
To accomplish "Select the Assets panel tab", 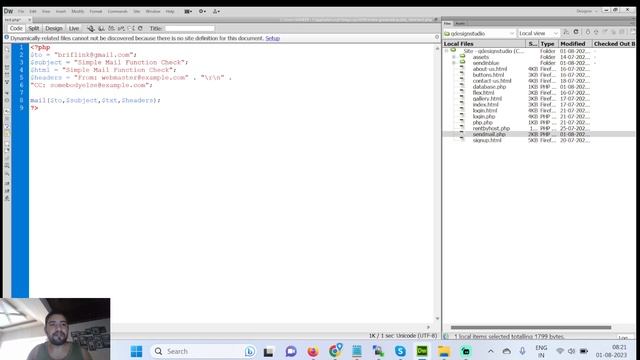I will tap(460, 23).
